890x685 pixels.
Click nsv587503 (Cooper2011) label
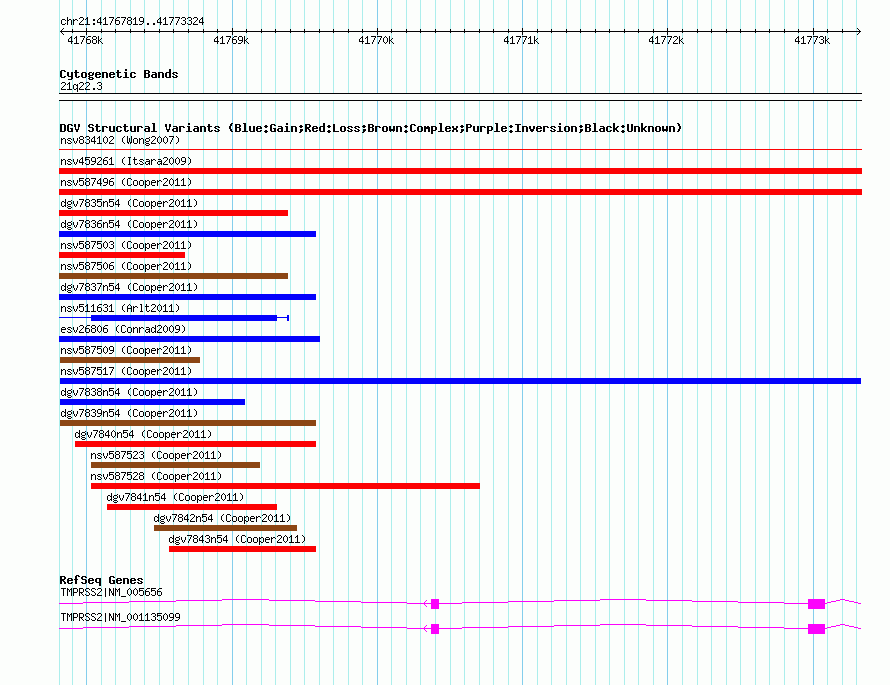point(126,245)
